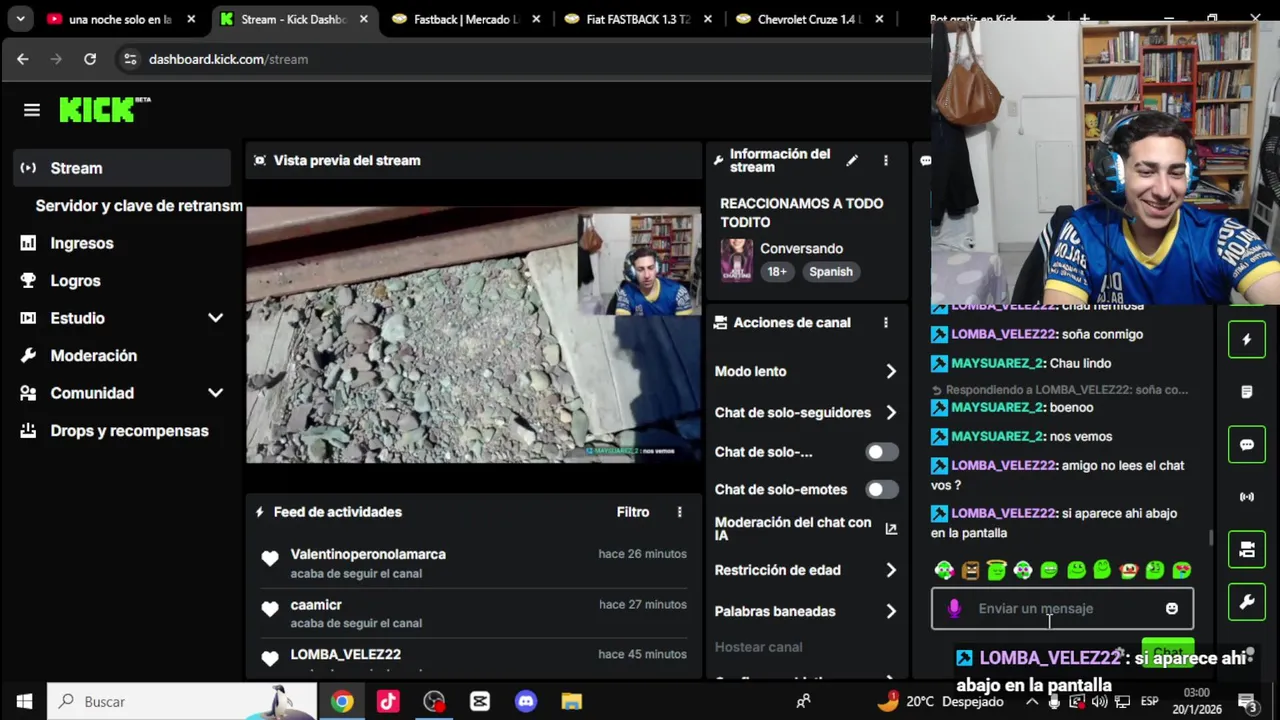Switch to Fastback | Mercado tab
Image resolution: width=1280 pixels, height=720 pixels.
pos(468,19)
